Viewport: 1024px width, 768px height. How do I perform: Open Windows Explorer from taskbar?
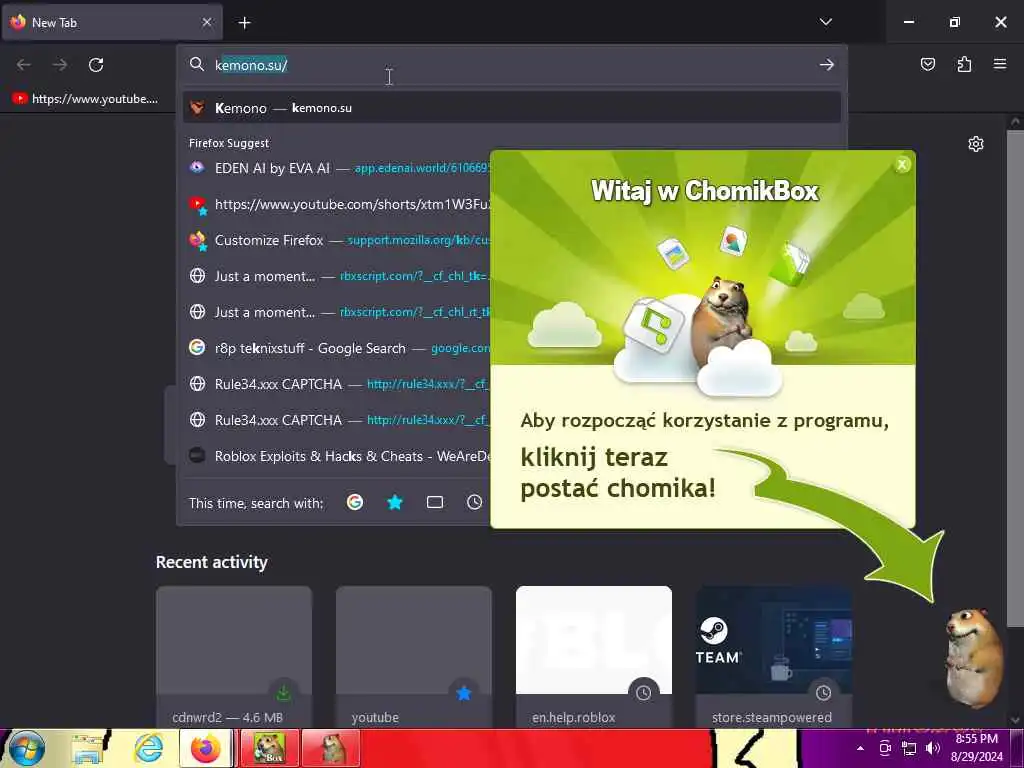88,748
